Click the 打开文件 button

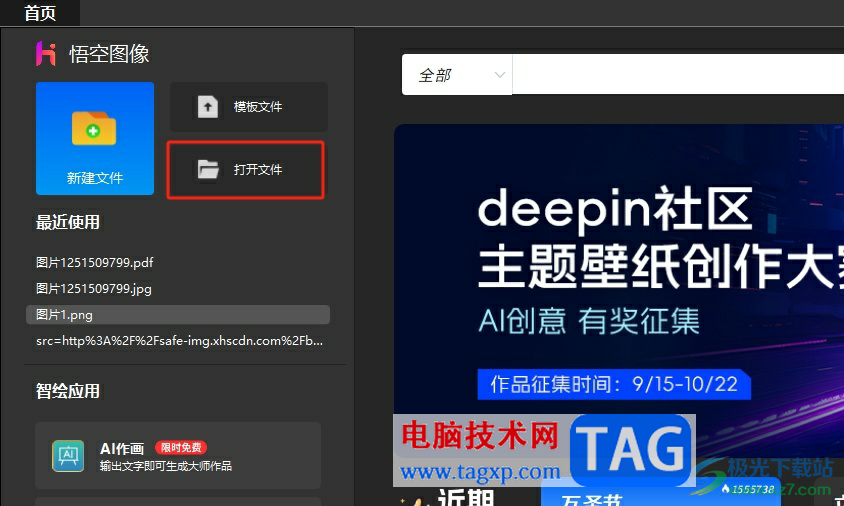pyautogui.click(x=245, y=170)
